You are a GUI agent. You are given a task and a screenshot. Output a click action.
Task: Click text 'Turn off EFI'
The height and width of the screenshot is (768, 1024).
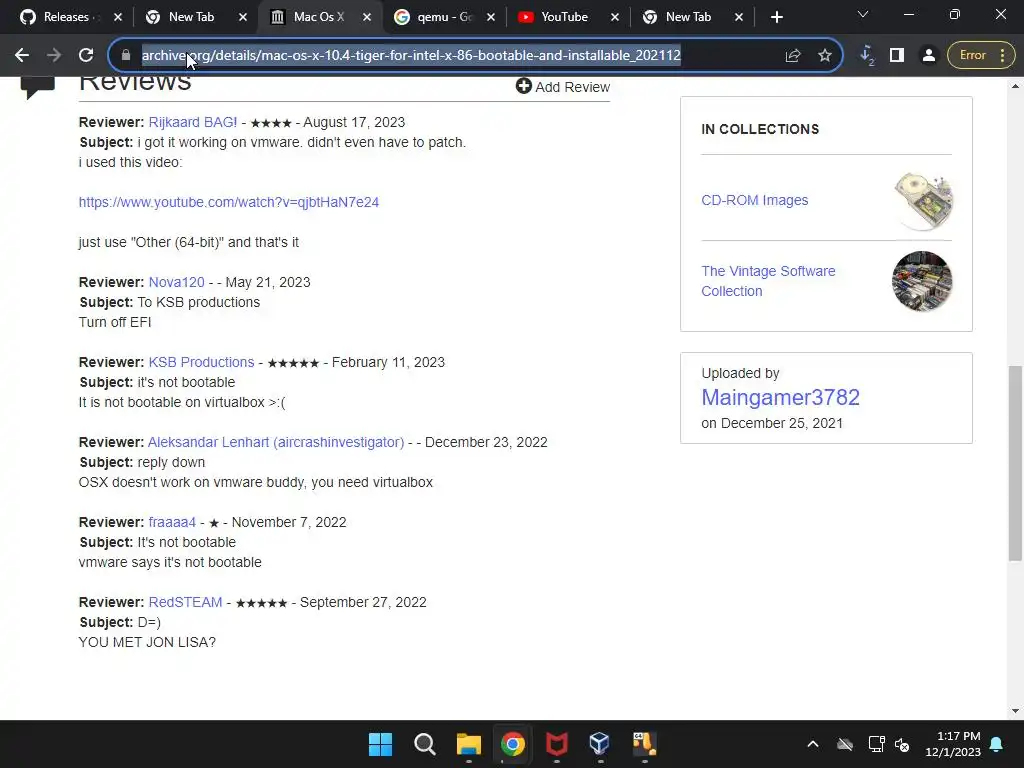click(x=115, y=322)
